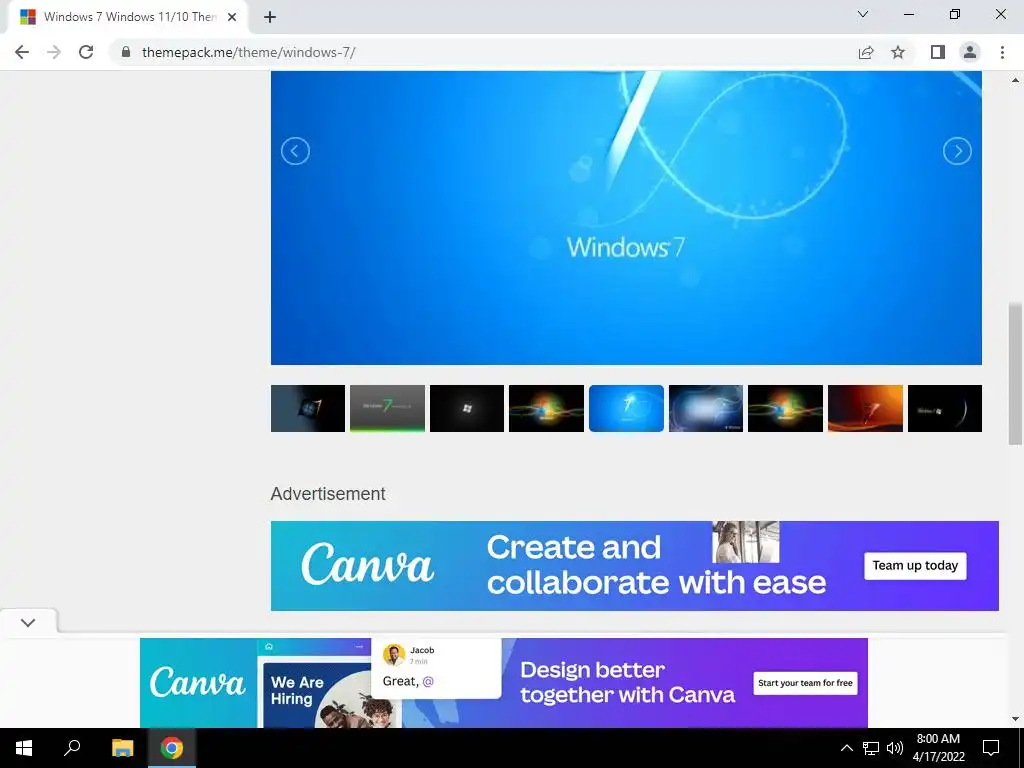The width and height of the screenshot is (1024, 768).
Task: Click Start your team for free
Action: coord(805,683)
